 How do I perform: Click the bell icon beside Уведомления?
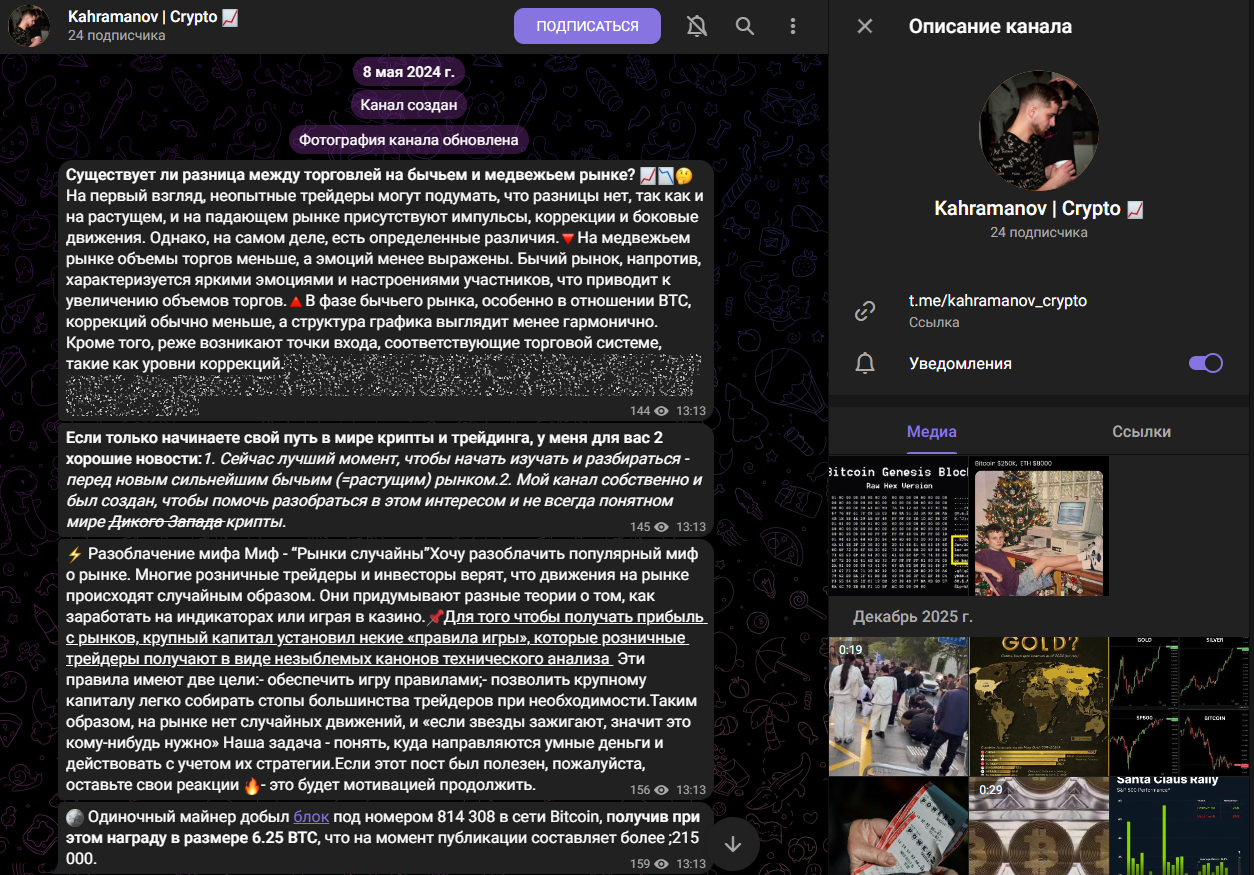pyautogui.click(x=865, y=363)
